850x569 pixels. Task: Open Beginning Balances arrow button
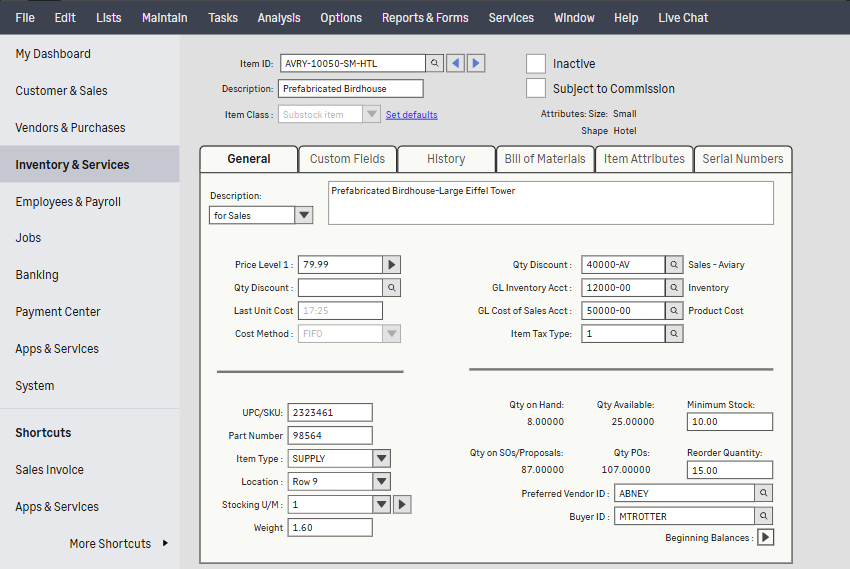(766, 538)
